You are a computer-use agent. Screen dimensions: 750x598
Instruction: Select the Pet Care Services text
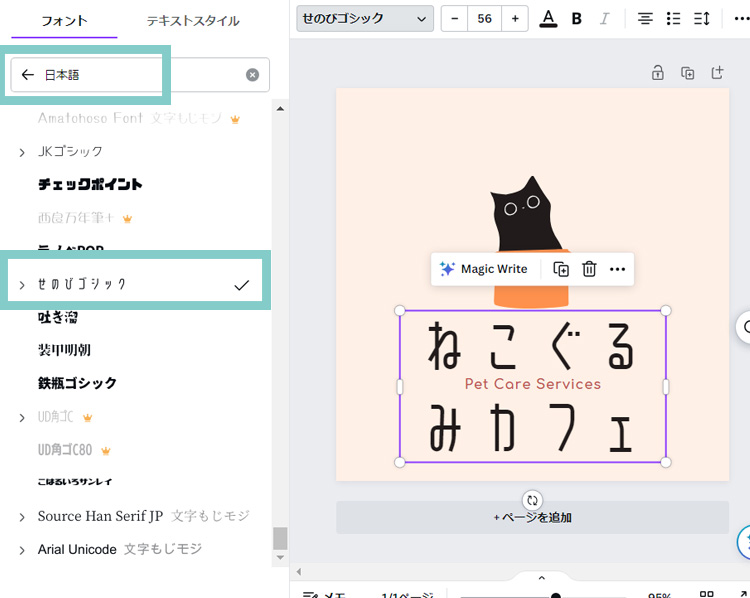coord(532,384)
